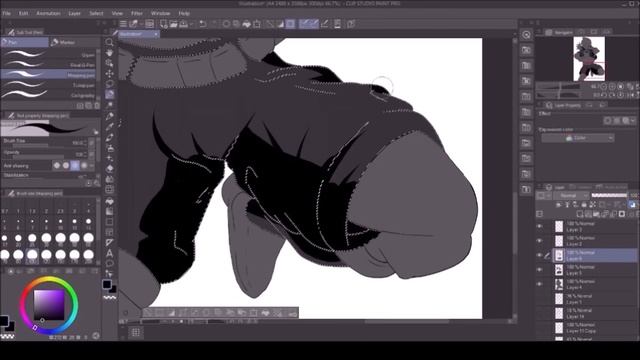Viewport: 640px width, 360px height.
Task: Switch to the Pen sub tool tab
Action: [x=24, y=42]
